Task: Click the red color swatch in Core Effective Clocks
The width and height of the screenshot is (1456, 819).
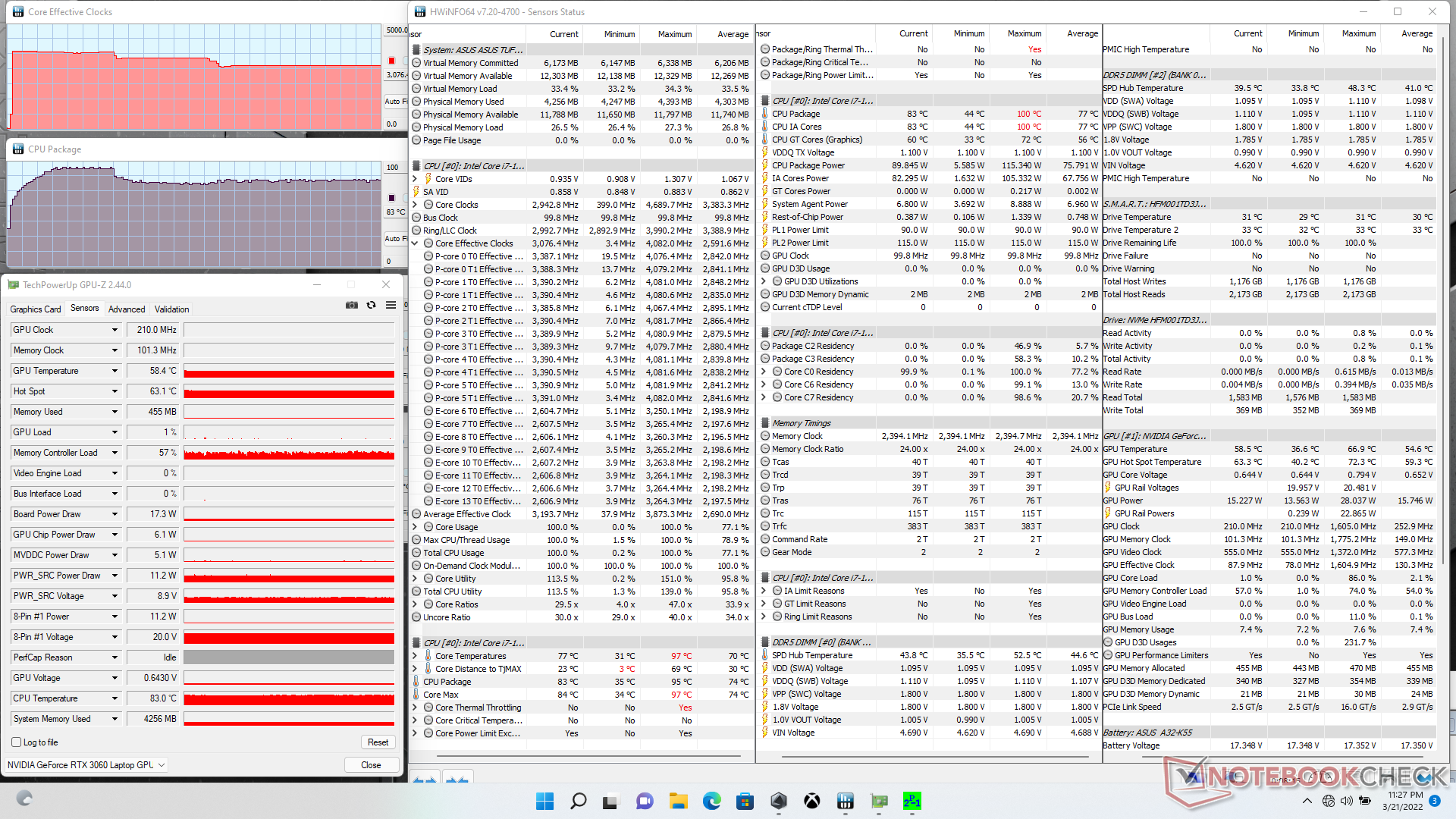Action: click(x=391, y=61)
